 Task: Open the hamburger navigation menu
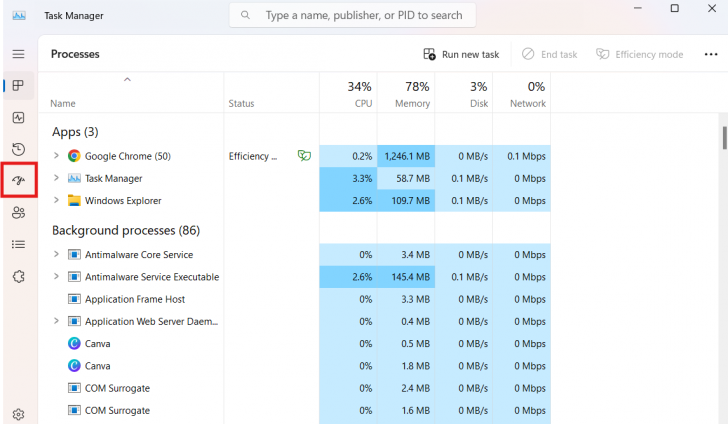[x=19, y=54]
